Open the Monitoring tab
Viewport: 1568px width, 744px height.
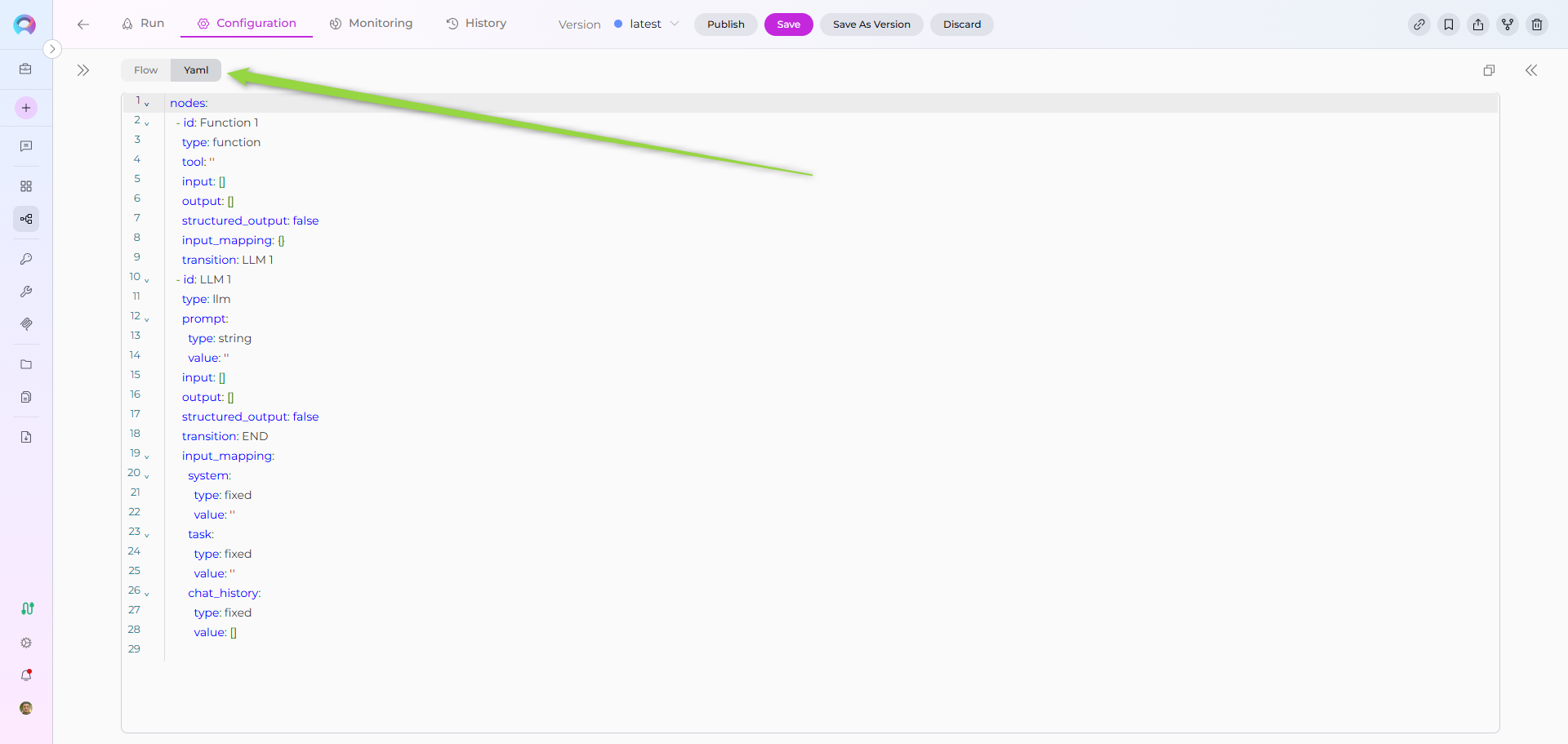coord(371,24)
